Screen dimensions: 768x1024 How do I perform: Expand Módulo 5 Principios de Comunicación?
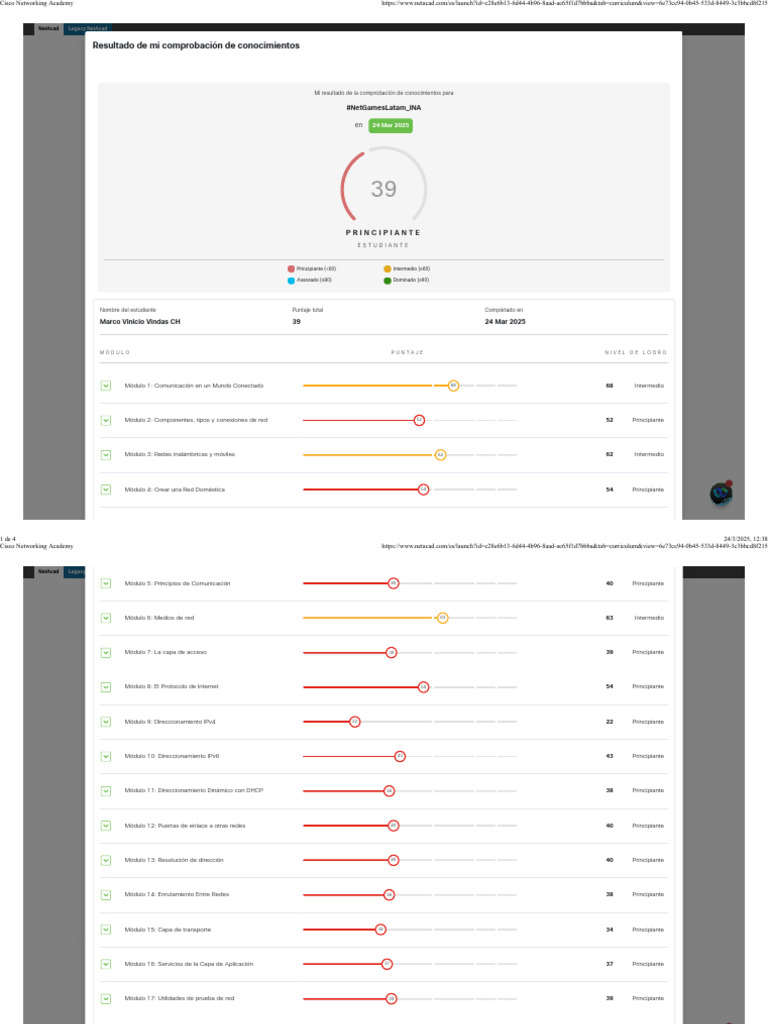tap(106, 584)
